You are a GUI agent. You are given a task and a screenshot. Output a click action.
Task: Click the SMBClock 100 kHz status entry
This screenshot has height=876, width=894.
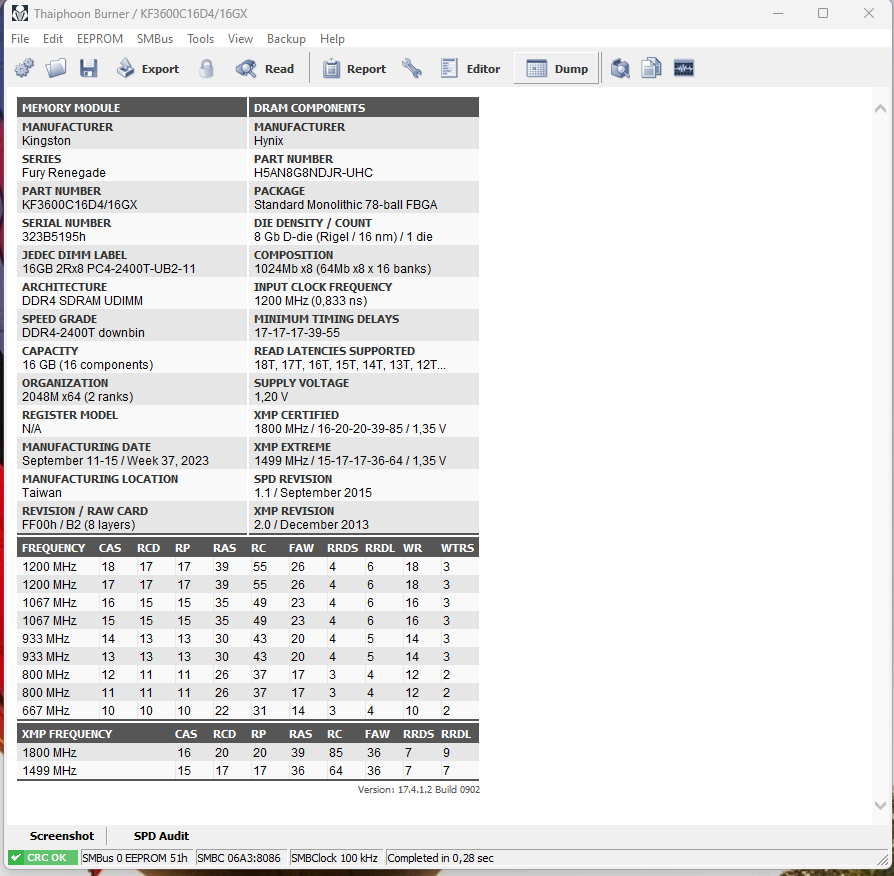(x=334, y=858)
